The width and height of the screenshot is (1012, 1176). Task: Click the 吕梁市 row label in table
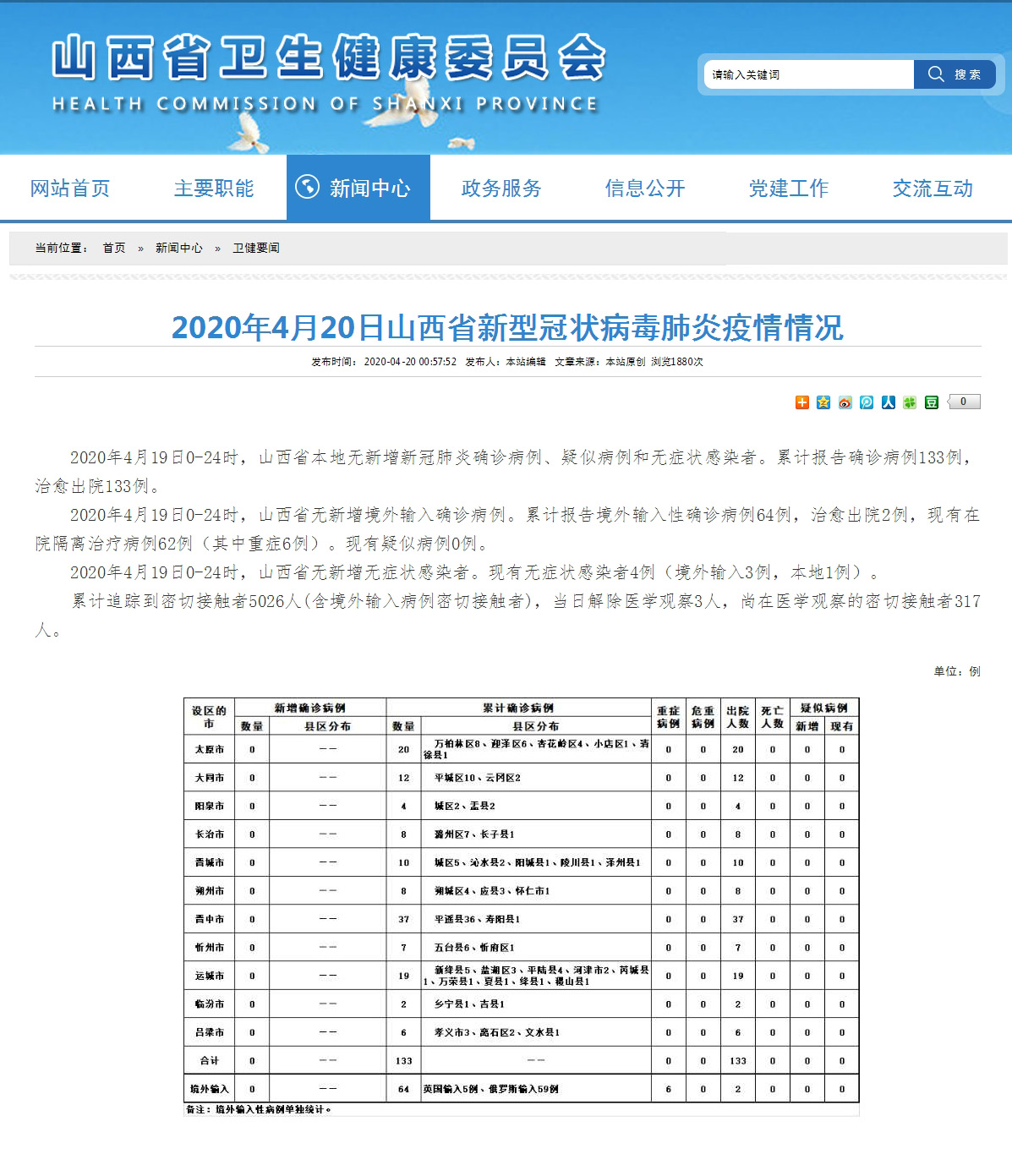[209, 1032]
